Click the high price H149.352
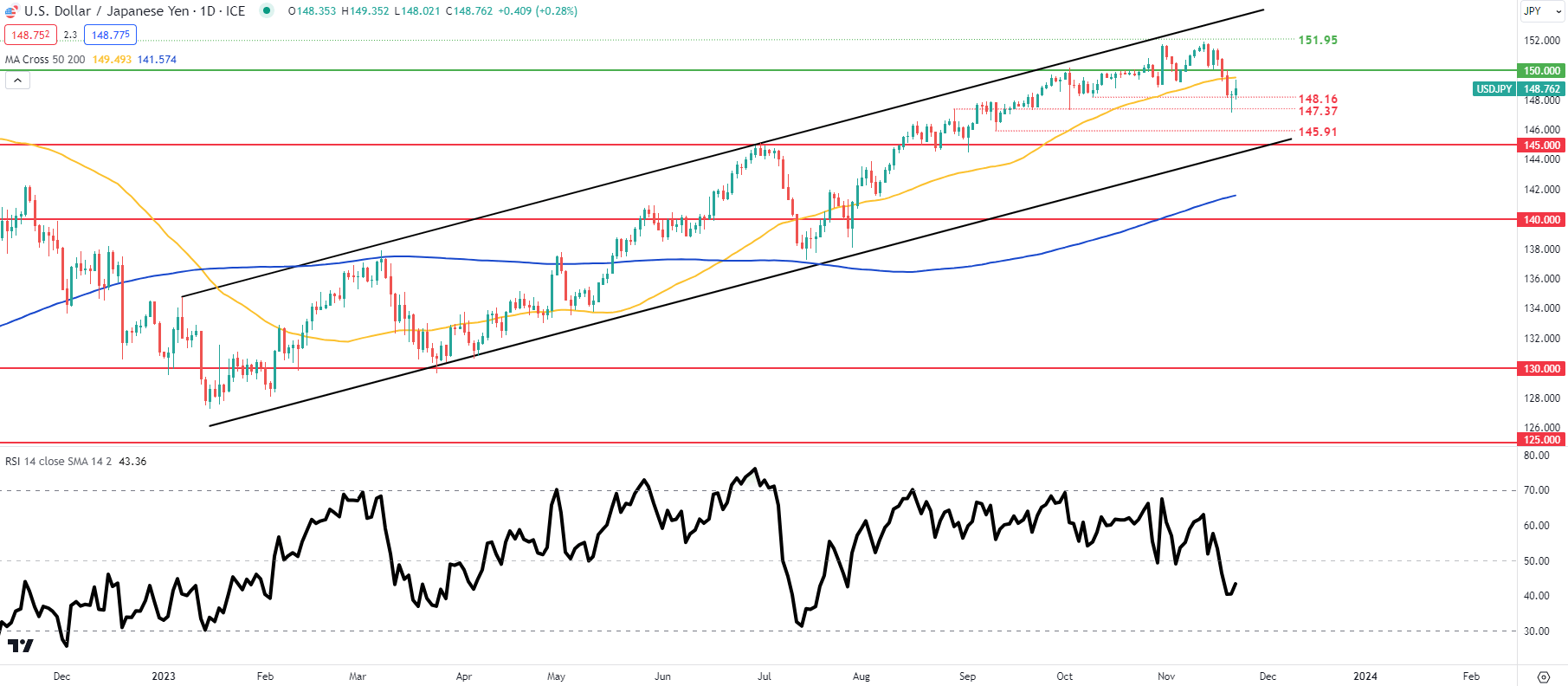The image size is (1568, 686). tap(366, 11)
